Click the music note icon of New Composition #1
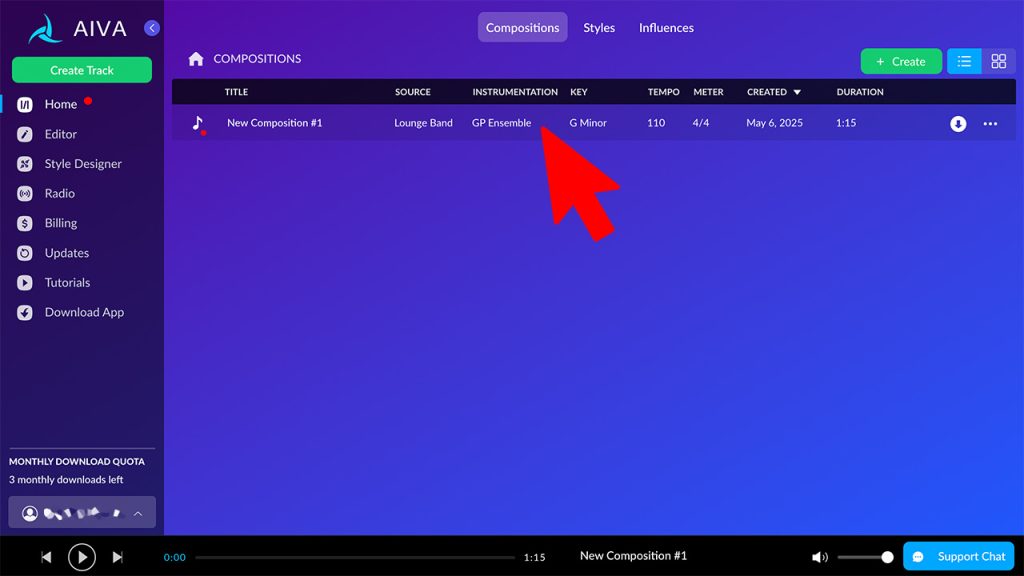Viewport: 1024px width, 576px height. point(198,123)
